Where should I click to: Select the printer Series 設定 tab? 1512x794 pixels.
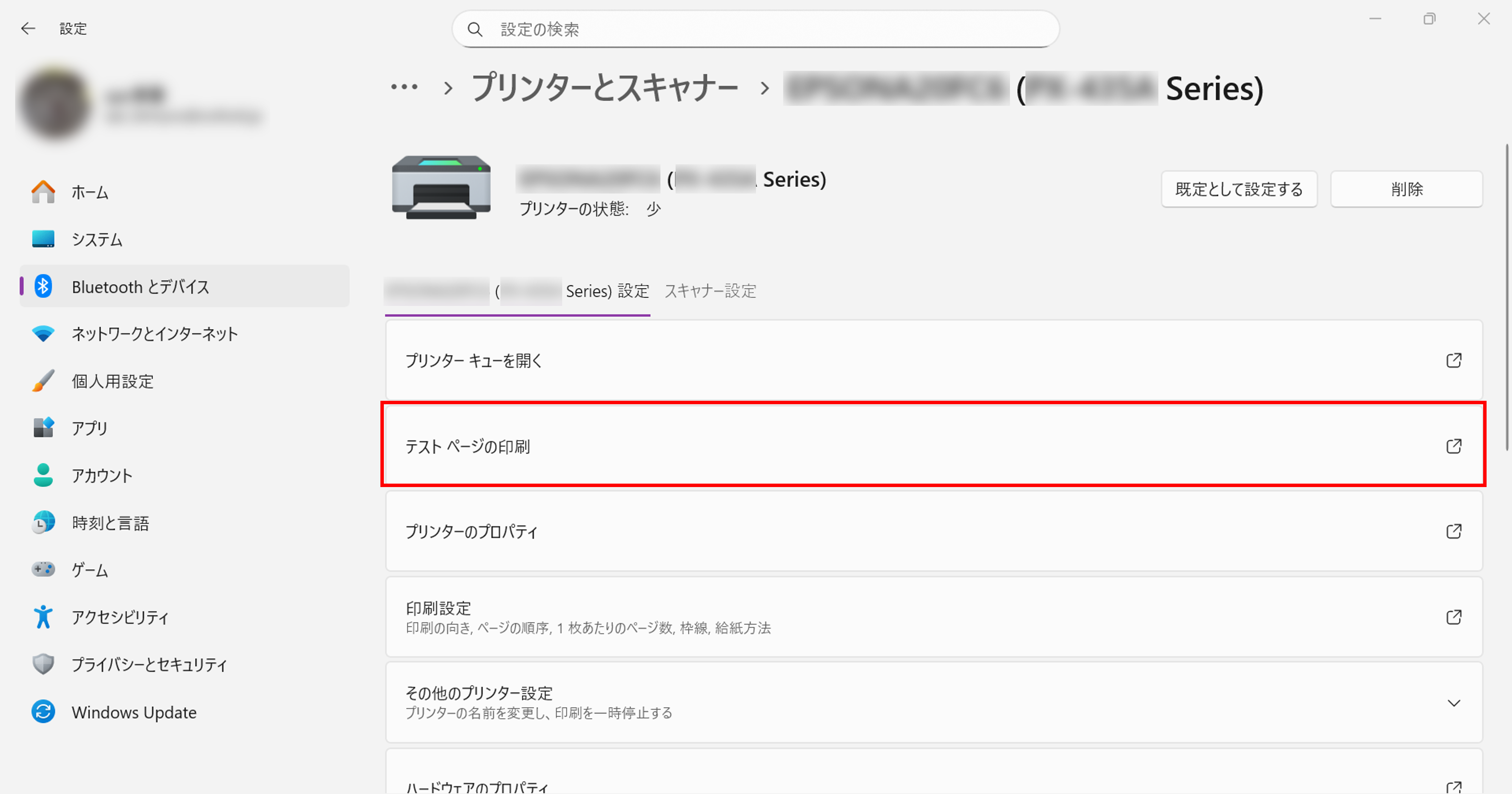[517, 291]
